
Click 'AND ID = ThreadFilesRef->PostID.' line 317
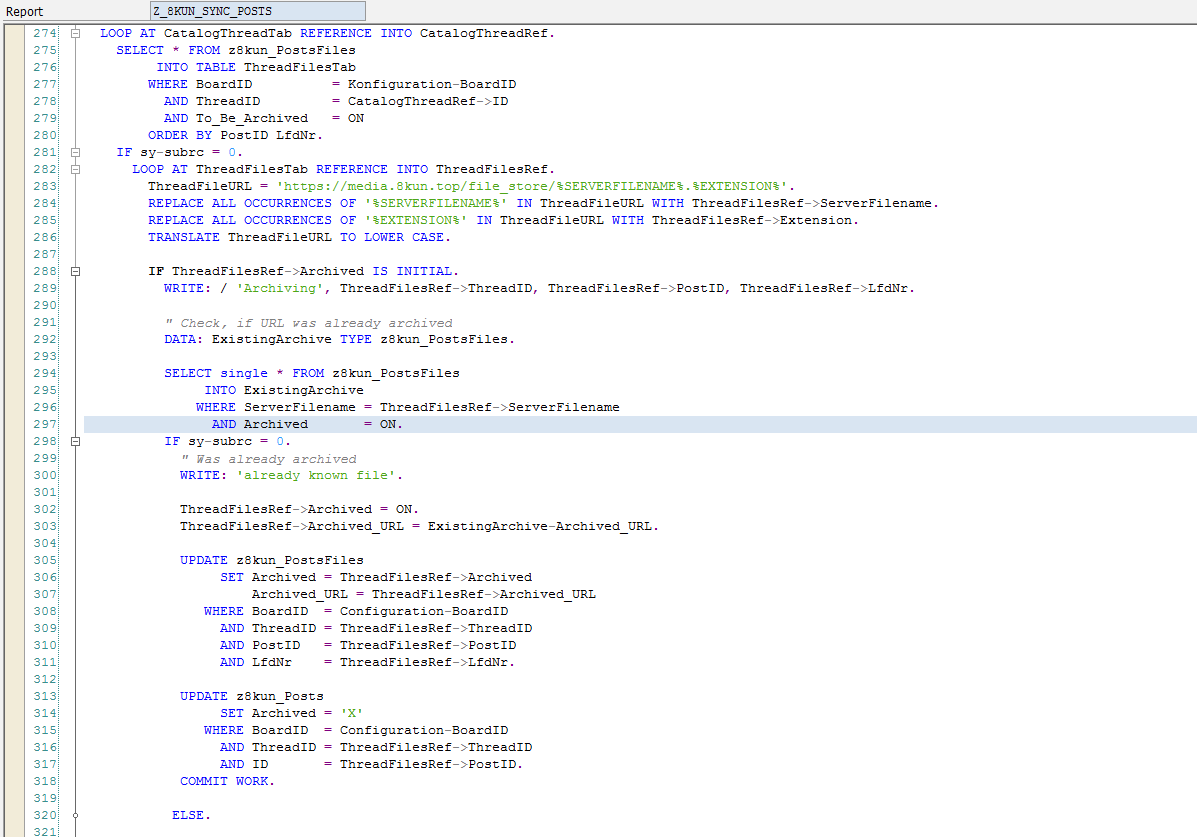click(372, 764)
